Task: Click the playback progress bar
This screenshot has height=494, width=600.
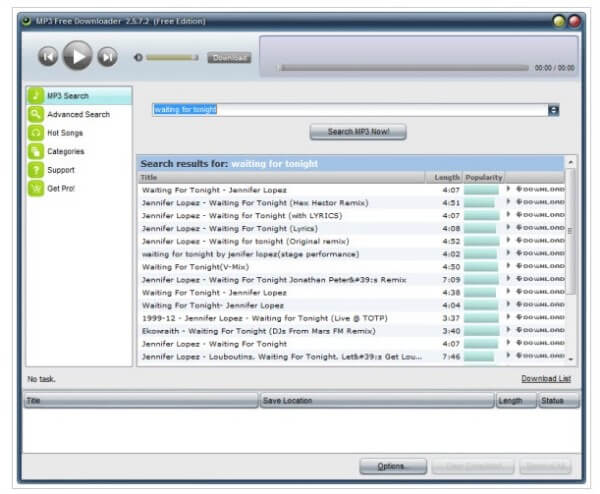Action: 403,68
